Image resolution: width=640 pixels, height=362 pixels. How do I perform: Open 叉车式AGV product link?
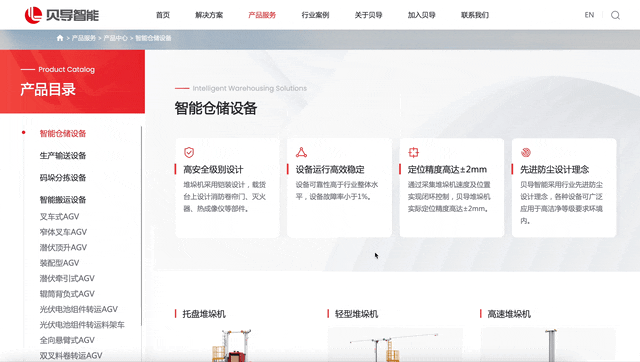tap(59, 217)
